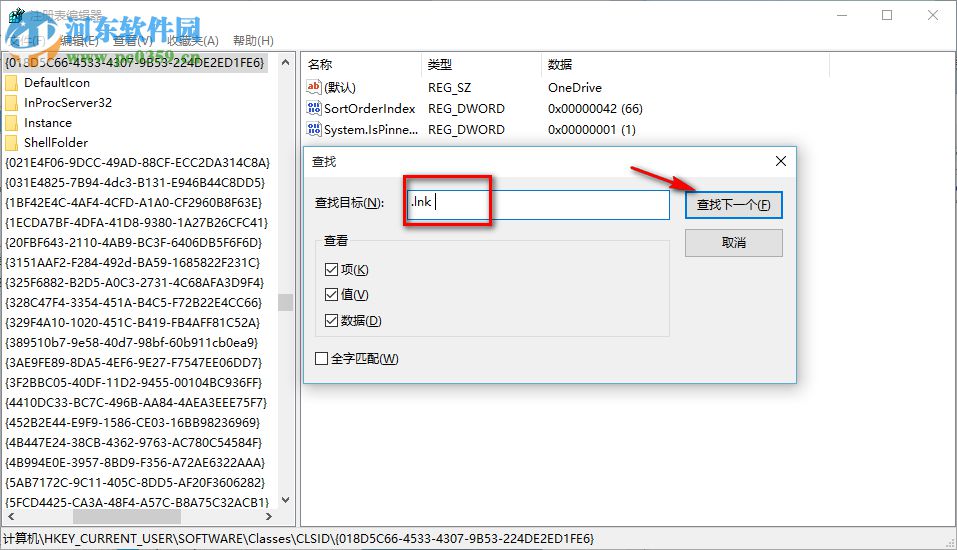Image resolution: width=957 pixels, height=550 pixels.
Task: Maximize the Registry Editor window
Action: click(887, 15)
